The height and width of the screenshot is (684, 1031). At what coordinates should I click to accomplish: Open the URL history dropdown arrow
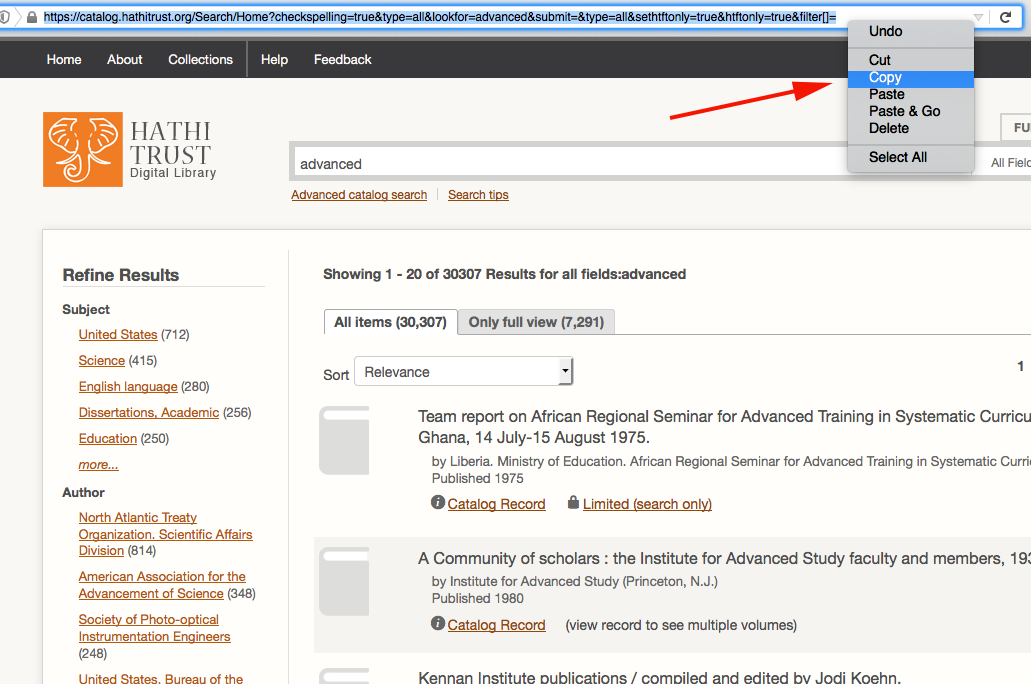[978, 17]
